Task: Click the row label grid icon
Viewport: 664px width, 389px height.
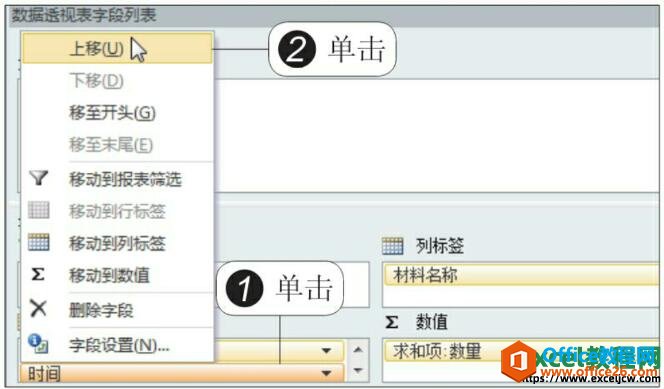Action: click(39, 210)
